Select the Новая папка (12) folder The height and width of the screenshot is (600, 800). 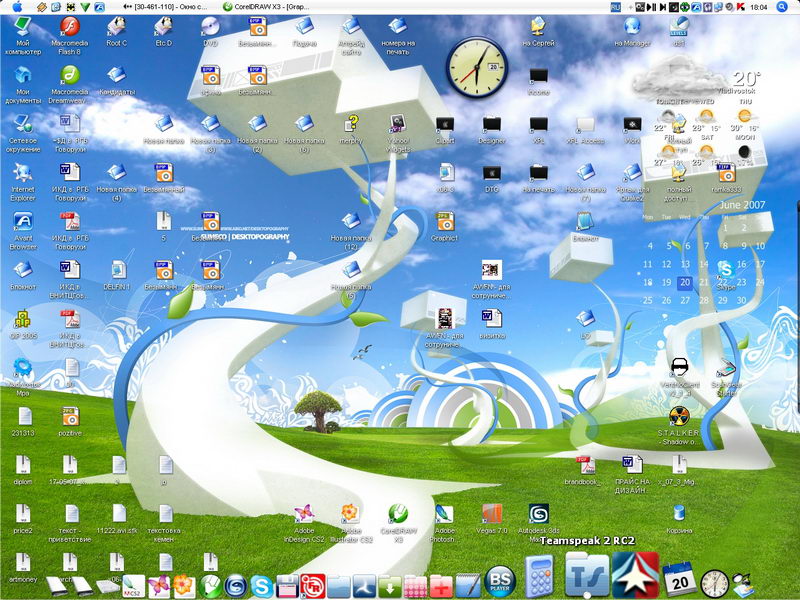point(351,231)
